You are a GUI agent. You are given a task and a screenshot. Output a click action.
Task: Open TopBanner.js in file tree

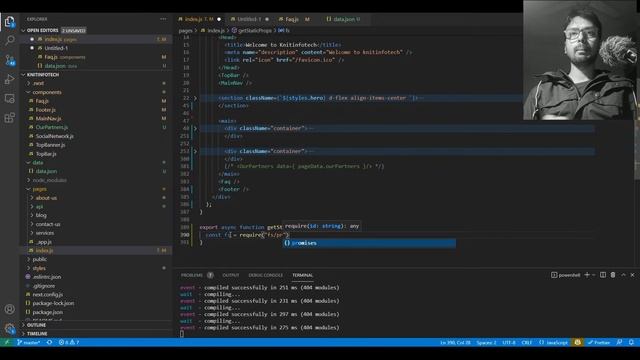[x=50, y=145]
